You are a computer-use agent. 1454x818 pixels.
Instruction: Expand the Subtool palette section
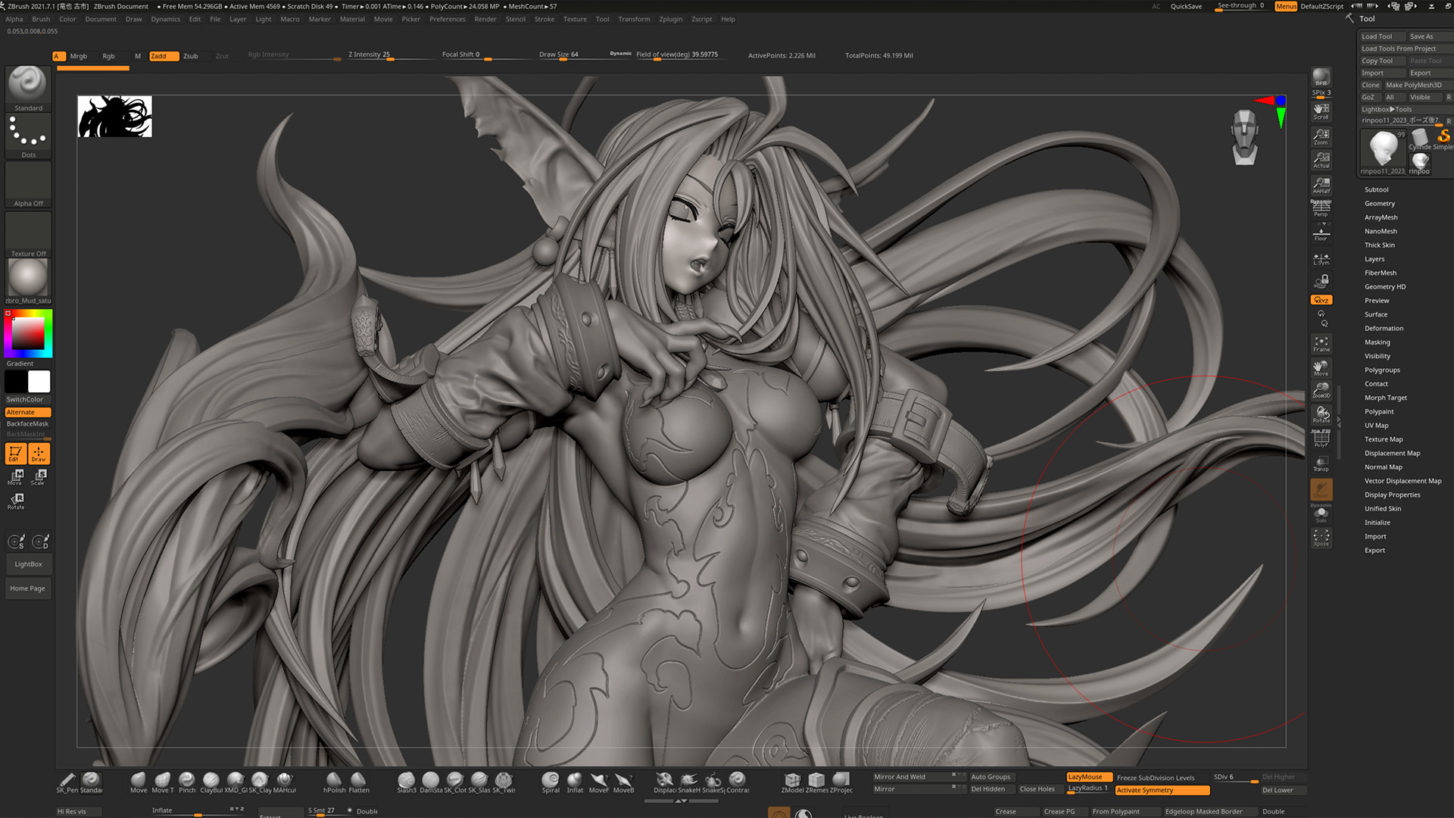[1376, 189]
